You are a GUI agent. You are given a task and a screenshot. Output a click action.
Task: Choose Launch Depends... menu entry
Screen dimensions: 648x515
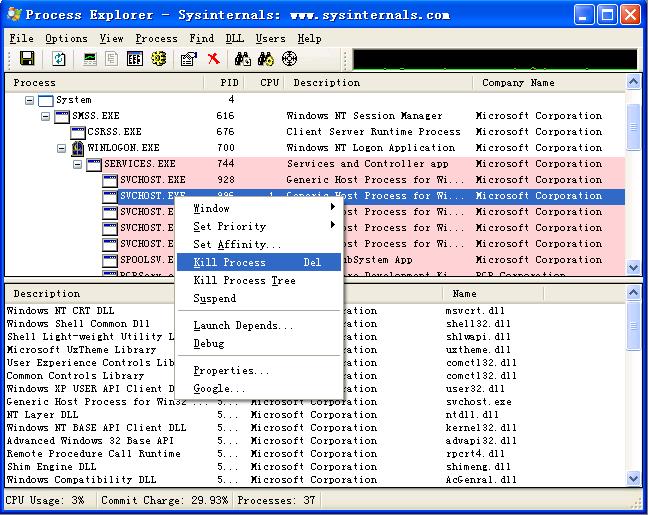pyautogui.click(x=259, y=326)
